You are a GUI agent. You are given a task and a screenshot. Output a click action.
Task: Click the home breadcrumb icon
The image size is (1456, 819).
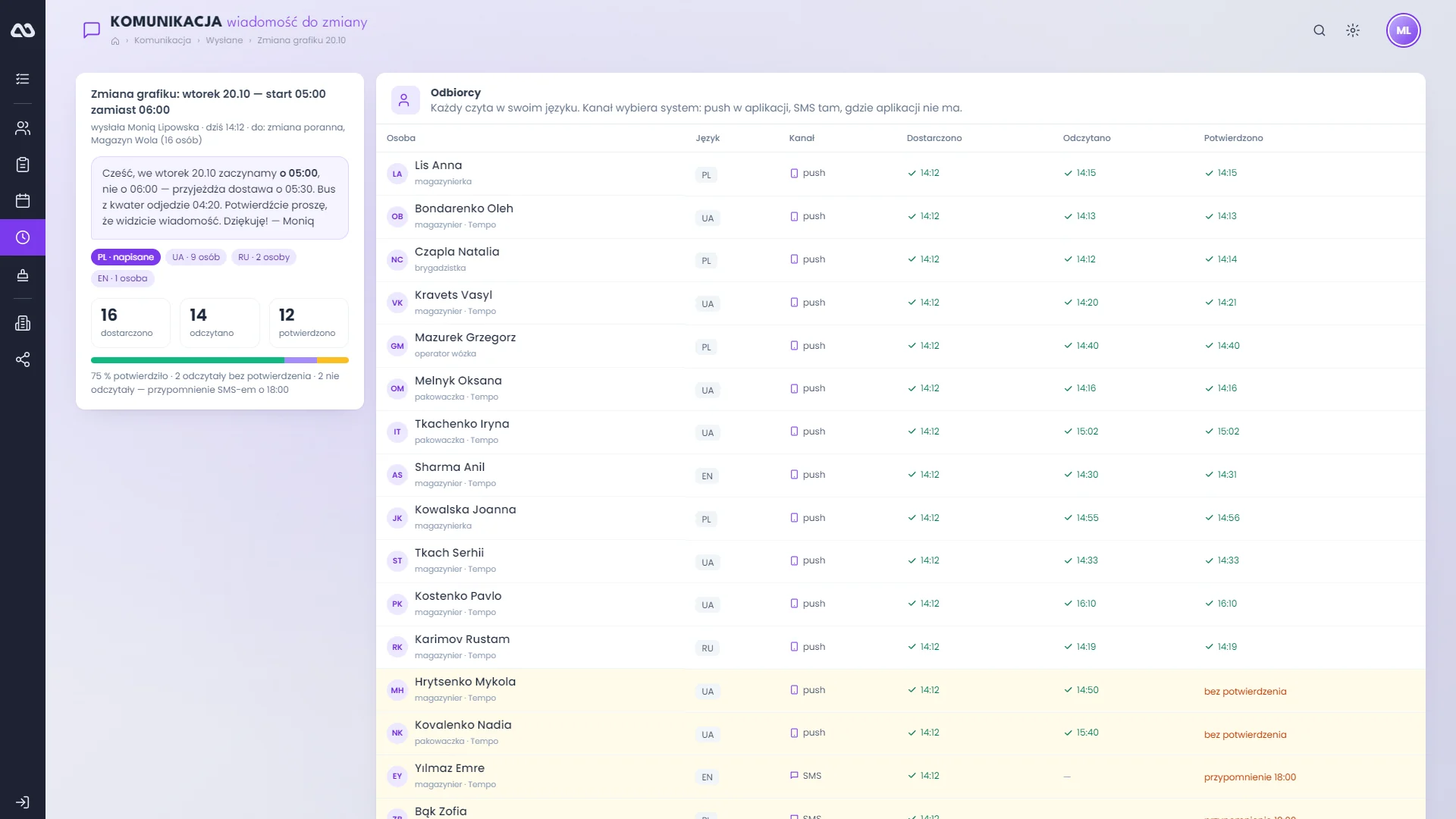tap(115, 41)
